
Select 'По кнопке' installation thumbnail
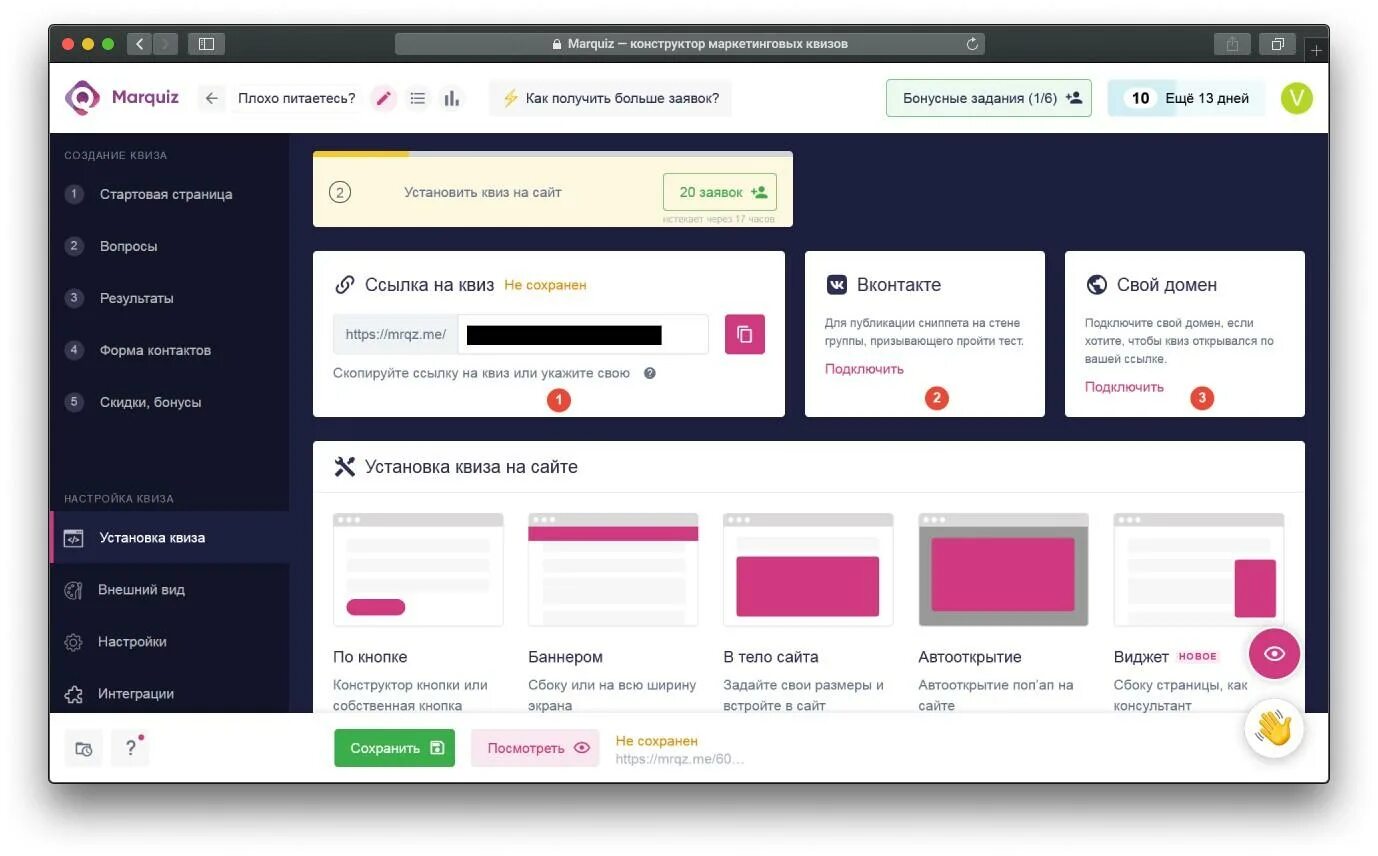(418, 570)
